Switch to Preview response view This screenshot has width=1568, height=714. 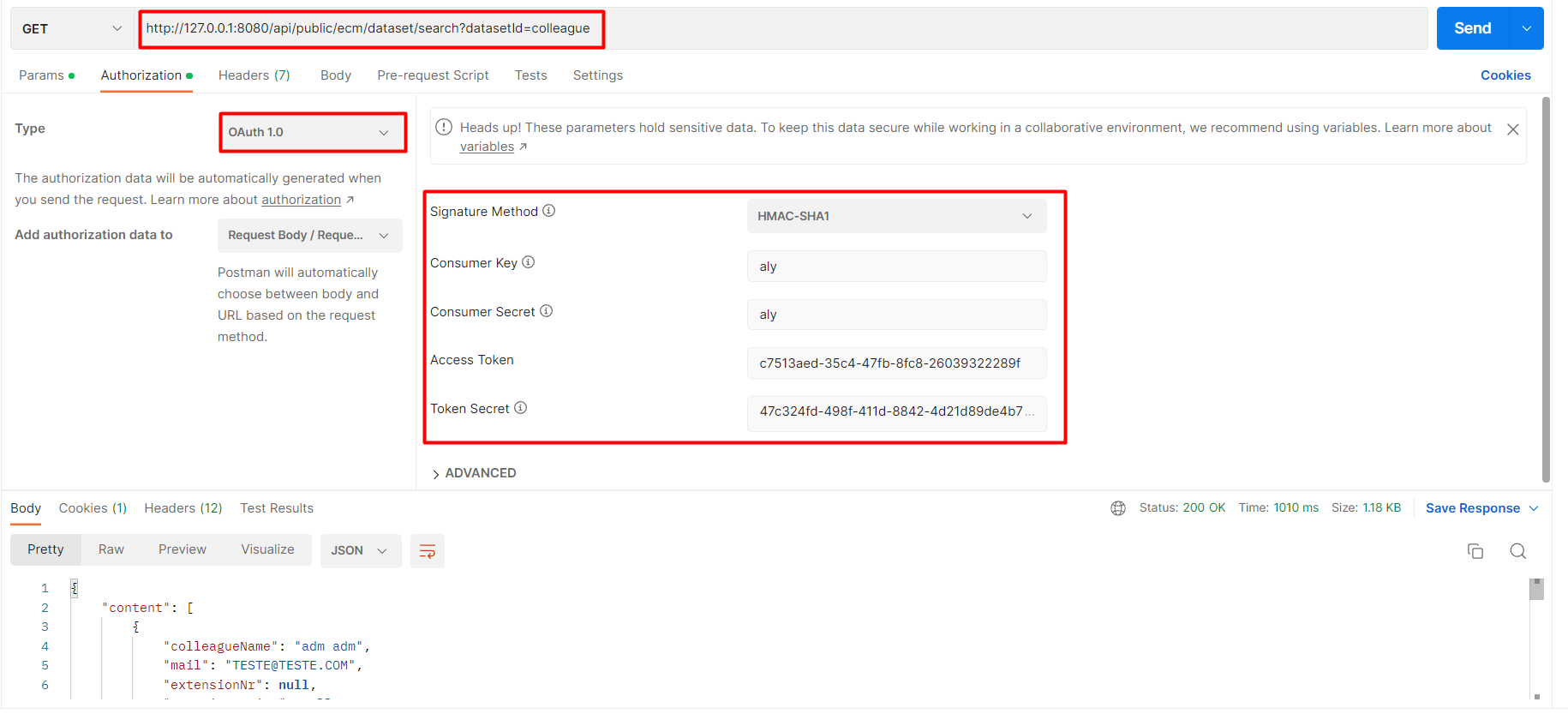183,549
